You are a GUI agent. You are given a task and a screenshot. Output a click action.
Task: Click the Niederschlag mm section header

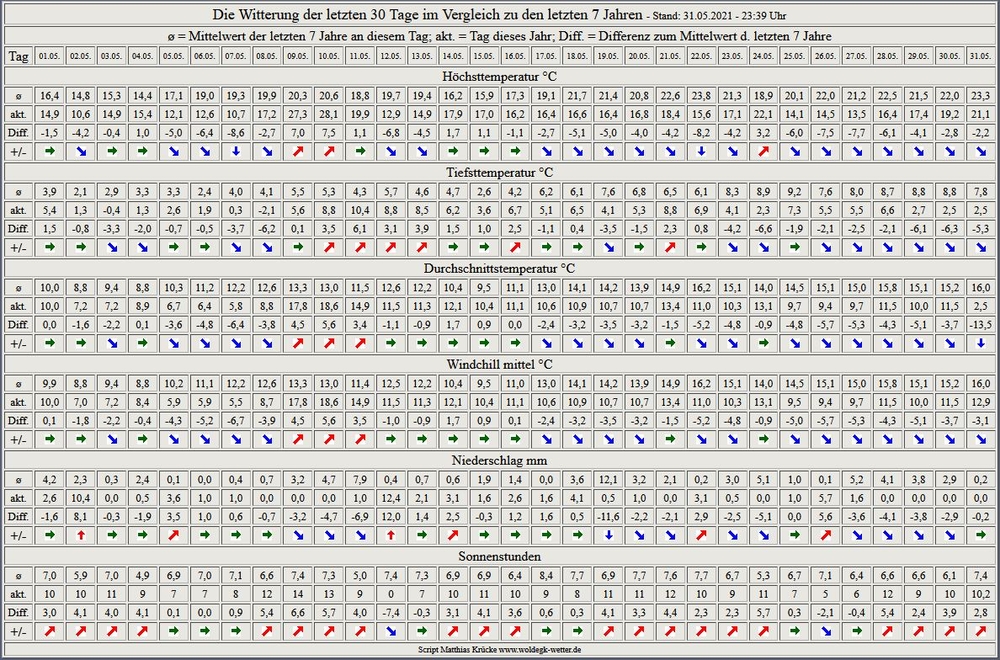[x=500, y=459]
